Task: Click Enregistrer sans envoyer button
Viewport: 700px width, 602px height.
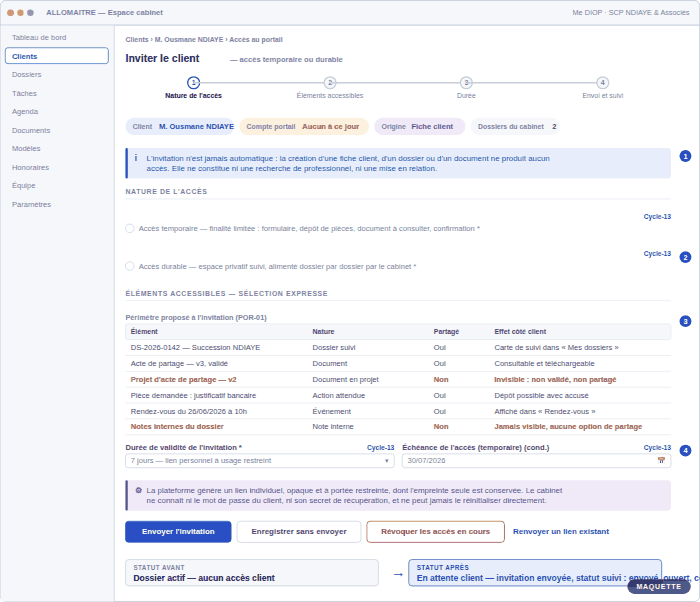Action: click(x=299, y=532)
